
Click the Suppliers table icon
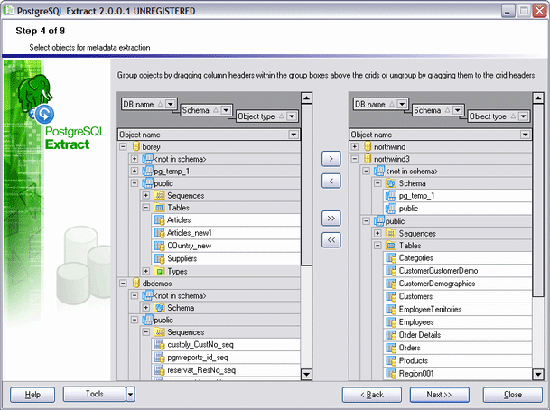pos(159,258)
